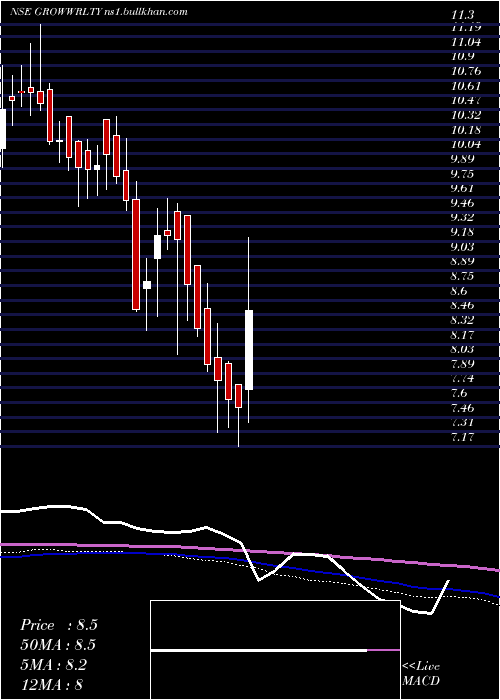The height and width of the screenshot is (700, 500).
Task: Click the 8.6 price axis label
Action: pos(459,291)
